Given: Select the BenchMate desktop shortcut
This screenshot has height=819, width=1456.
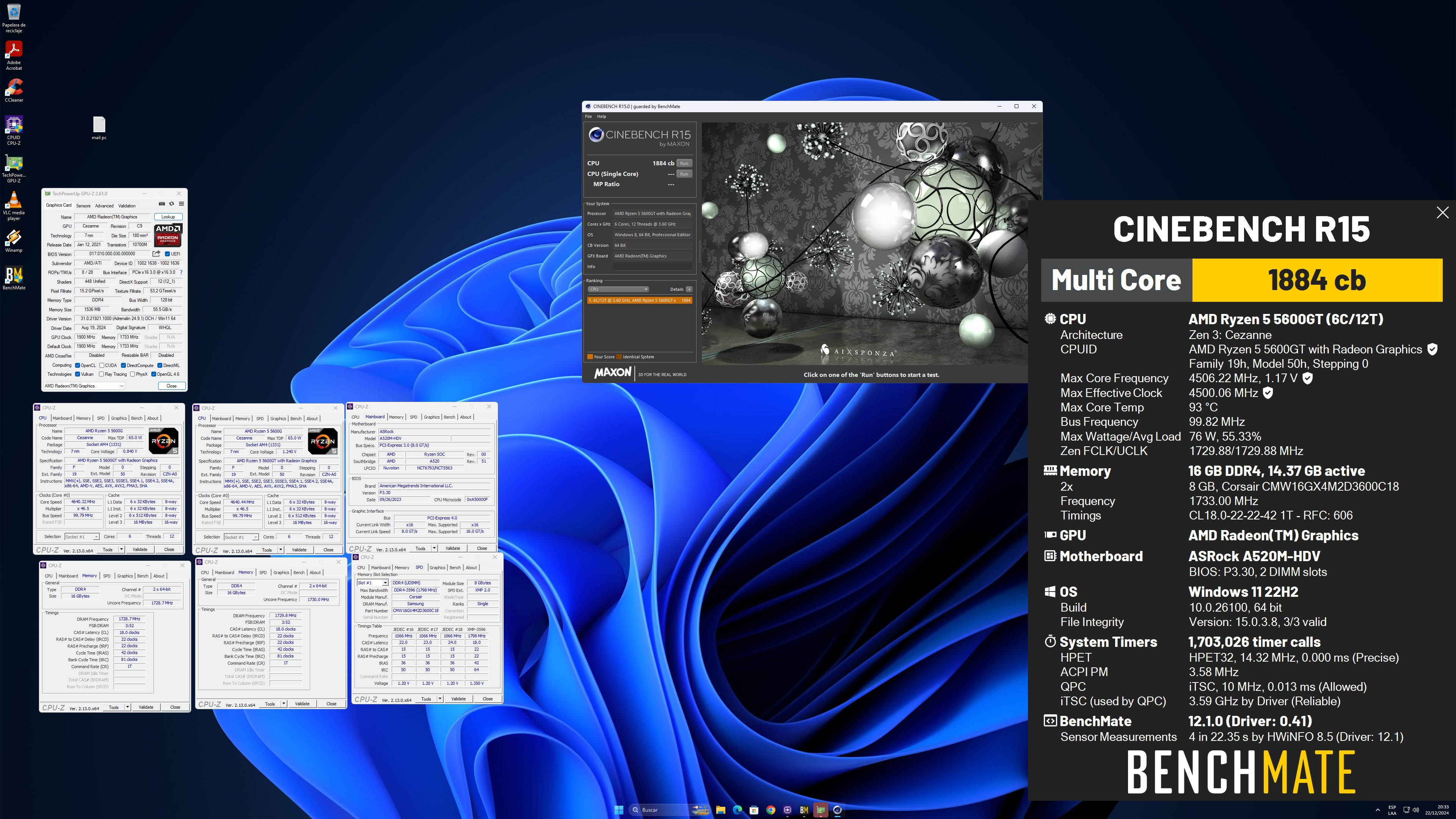Looking at the screenshot, I should (x=14, y=278).
